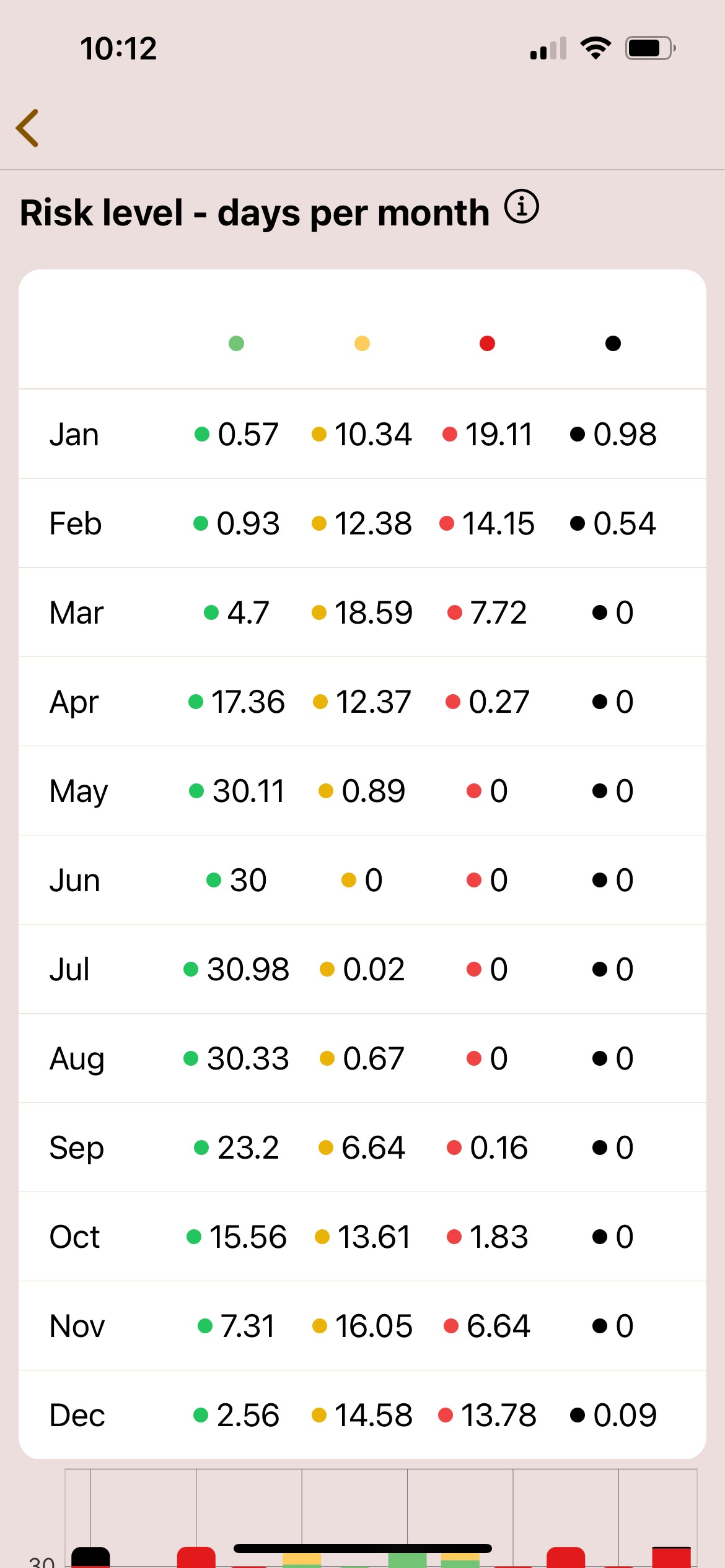
Task: Tap the Wi-Fi status icon
Action: point(595,48)
